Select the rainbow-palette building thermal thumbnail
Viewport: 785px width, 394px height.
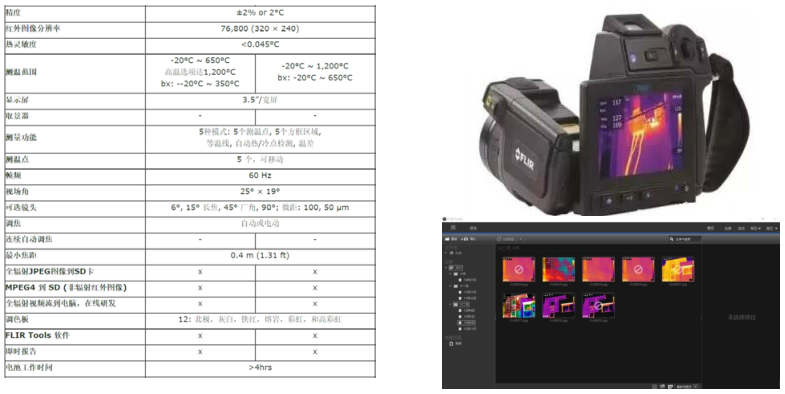[519, 305]
